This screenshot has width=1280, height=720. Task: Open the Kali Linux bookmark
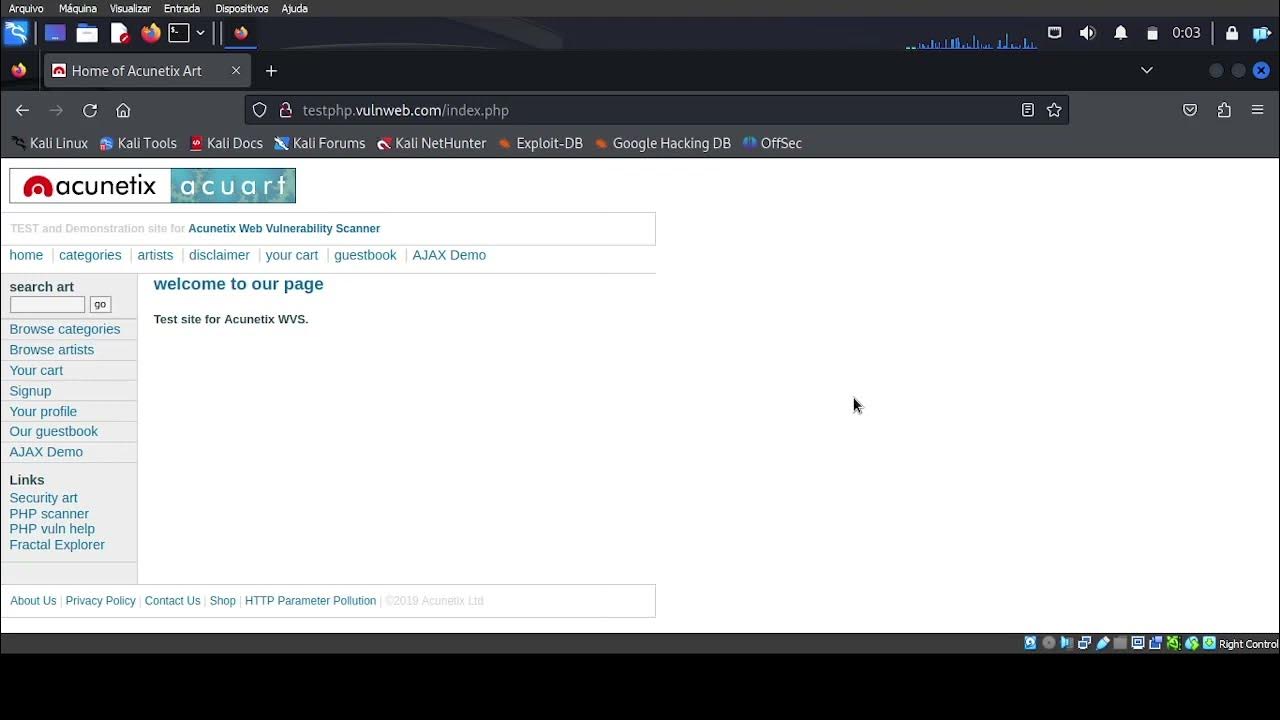click(50, 143)
